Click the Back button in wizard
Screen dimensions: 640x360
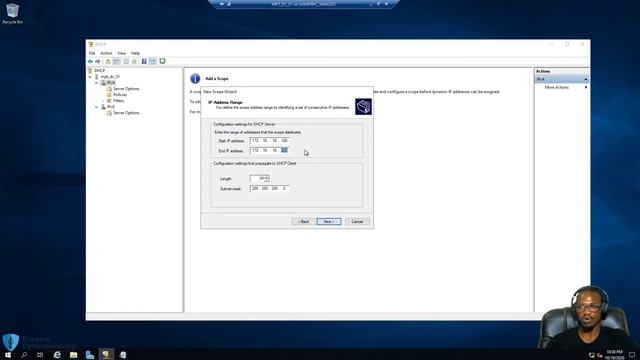[303, 222]
